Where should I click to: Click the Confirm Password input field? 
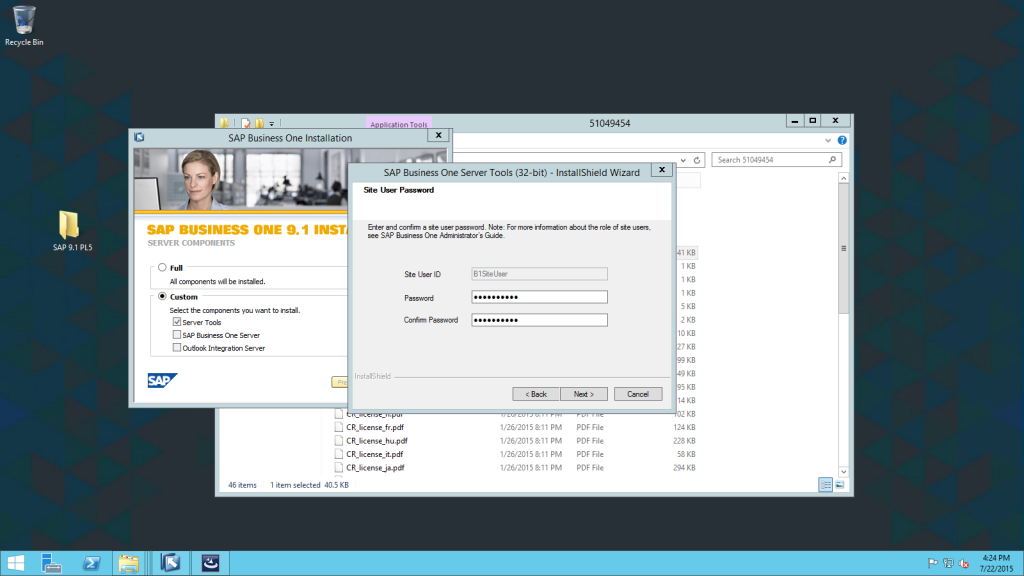[539, 320]
